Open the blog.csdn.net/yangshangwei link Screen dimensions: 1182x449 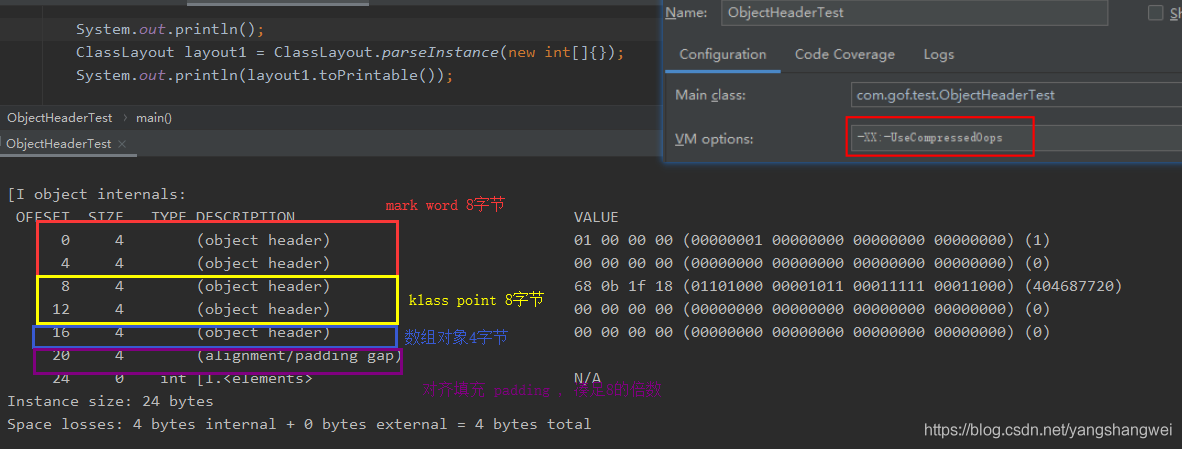pyautogui.click(x=1048, y=430)
